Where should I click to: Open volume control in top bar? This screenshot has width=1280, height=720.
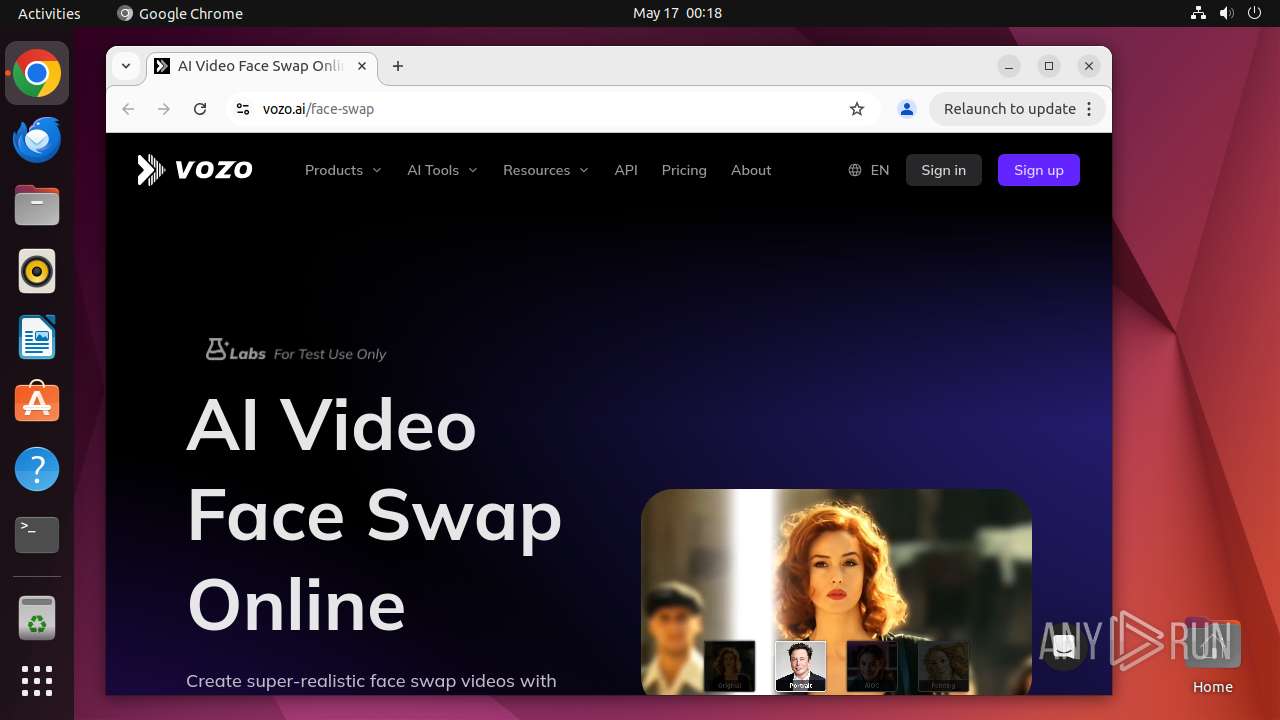pyautogui.click(x=1227, y=13)
